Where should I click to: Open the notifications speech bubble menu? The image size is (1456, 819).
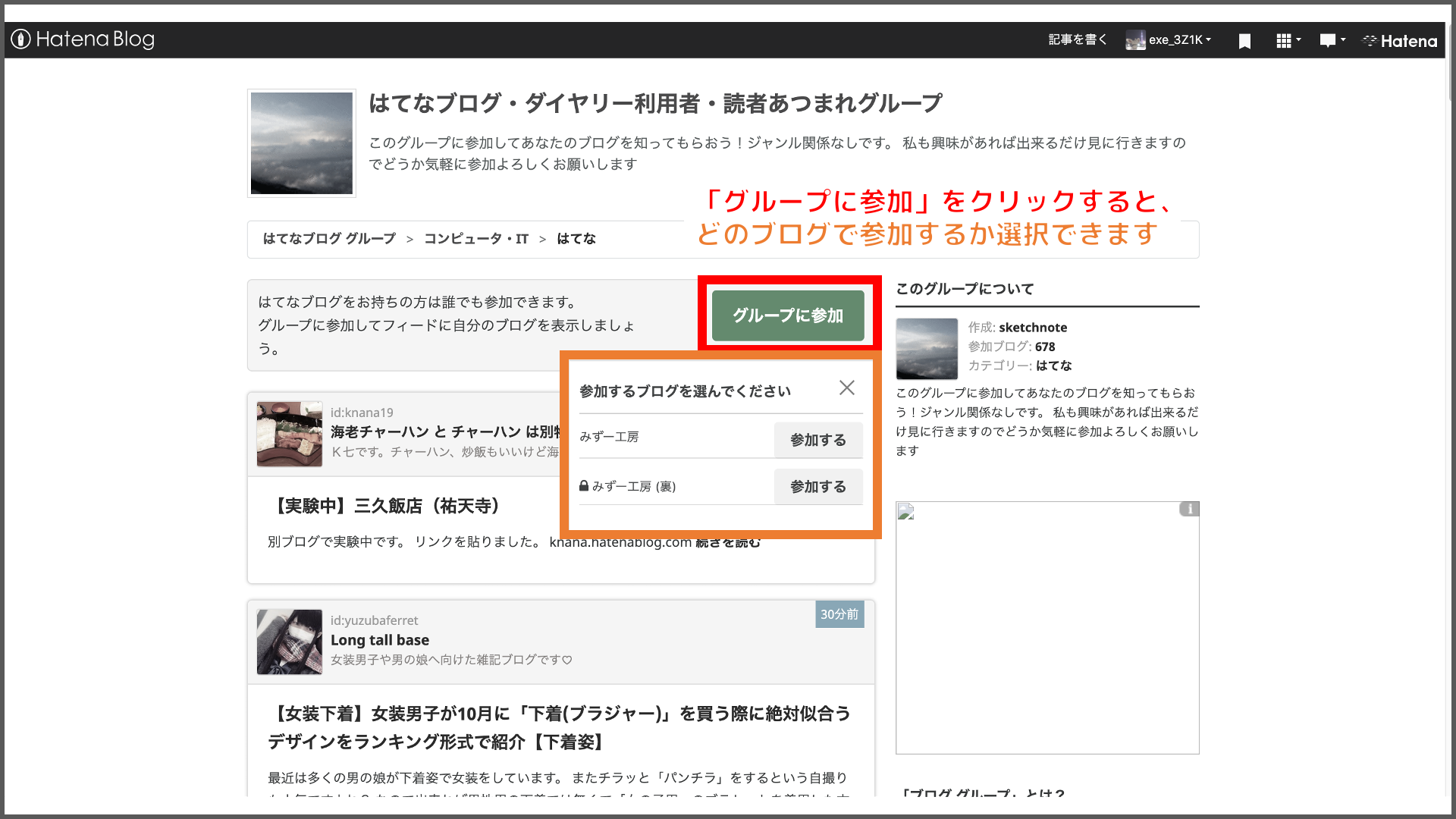point(1332,41)
